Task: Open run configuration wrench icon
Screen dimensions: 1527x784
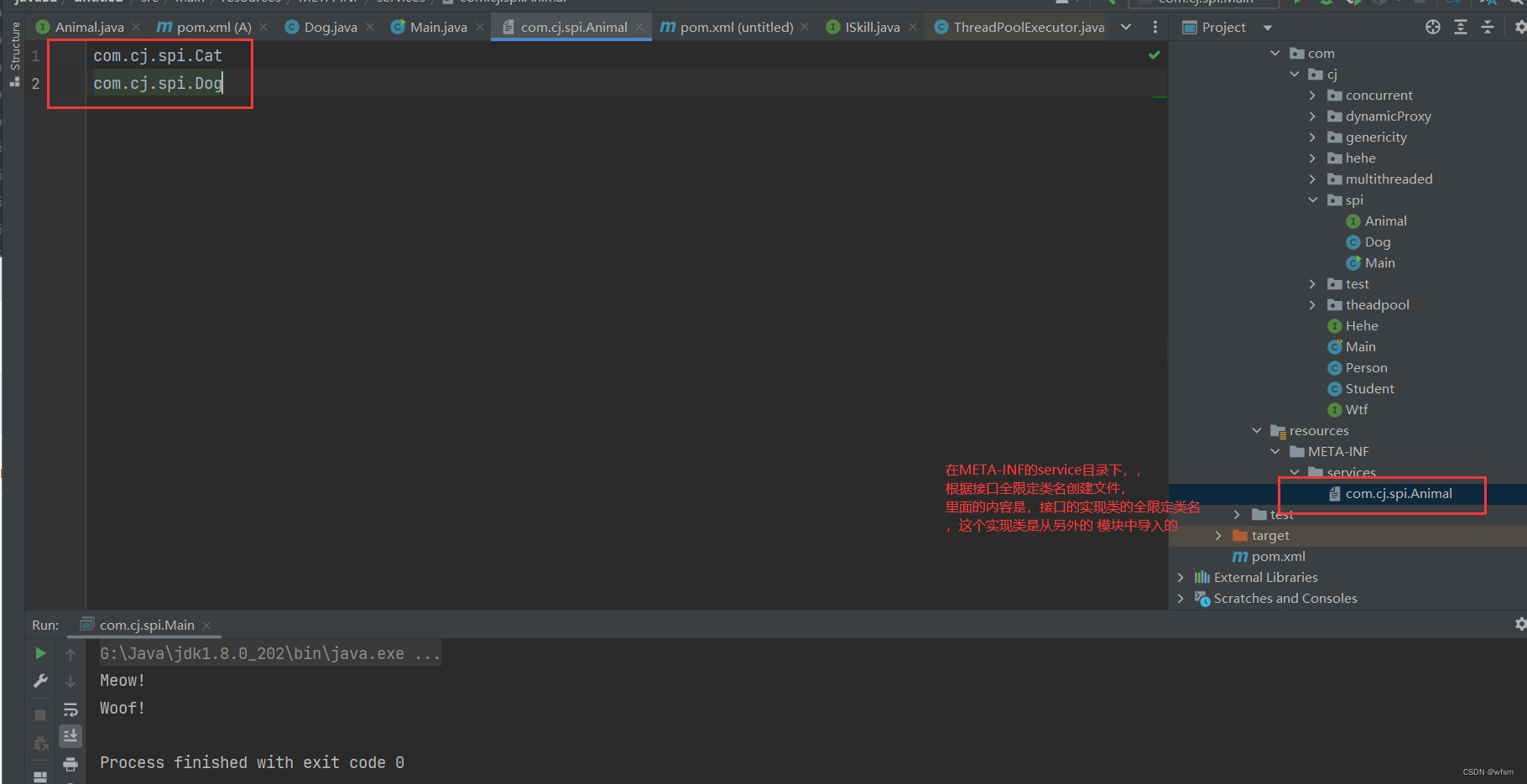Action: (40, 681)
